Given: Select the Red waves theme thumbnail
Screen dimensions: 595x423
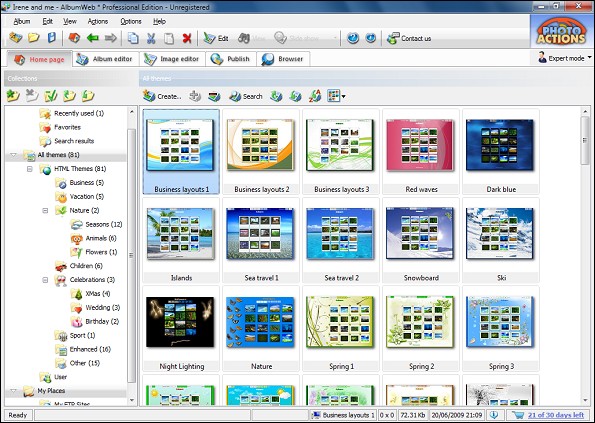Looking at the screenshot, I should click(421, 151).
